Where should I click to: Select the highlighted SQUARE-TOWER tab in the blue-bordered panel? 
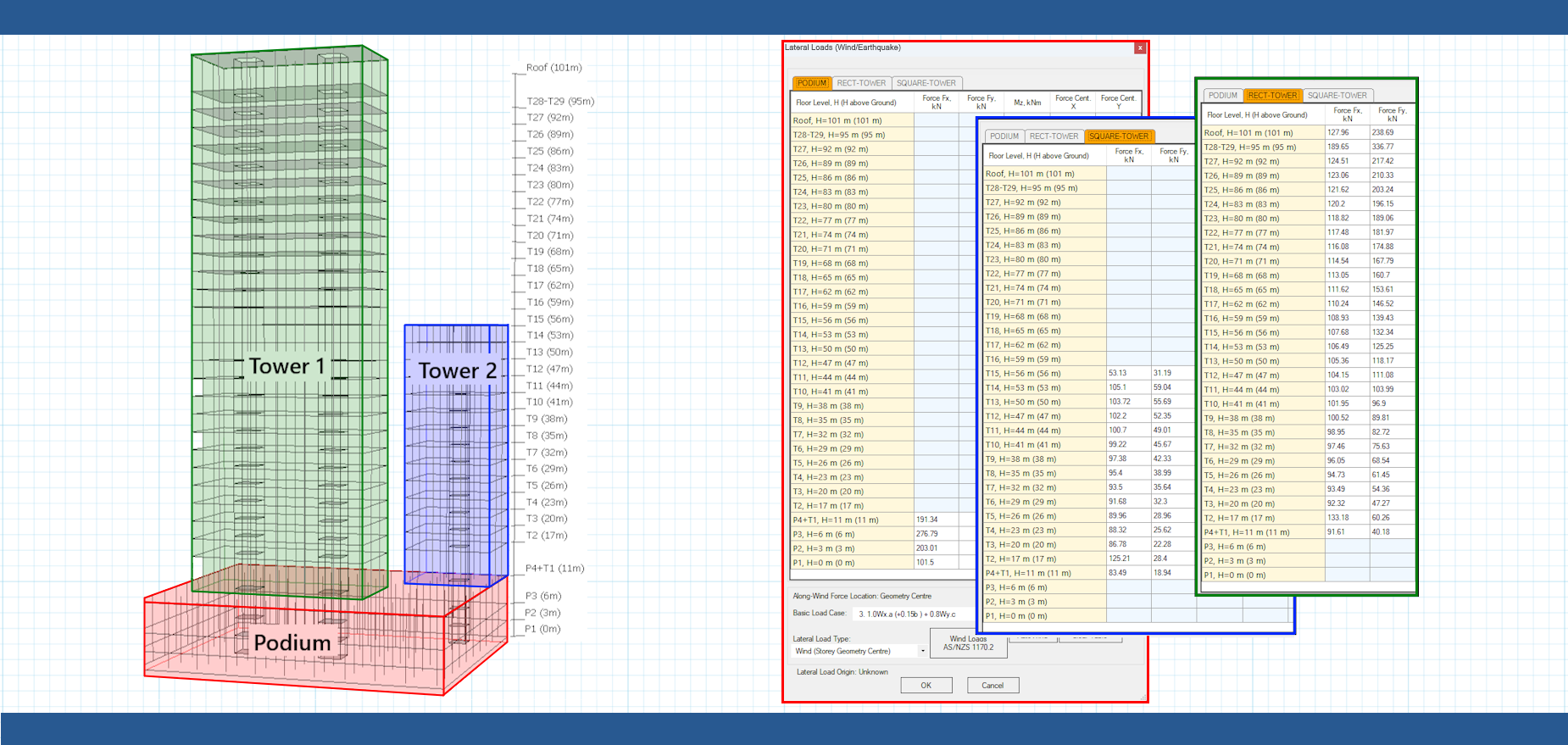click(x=1119, y=136)
